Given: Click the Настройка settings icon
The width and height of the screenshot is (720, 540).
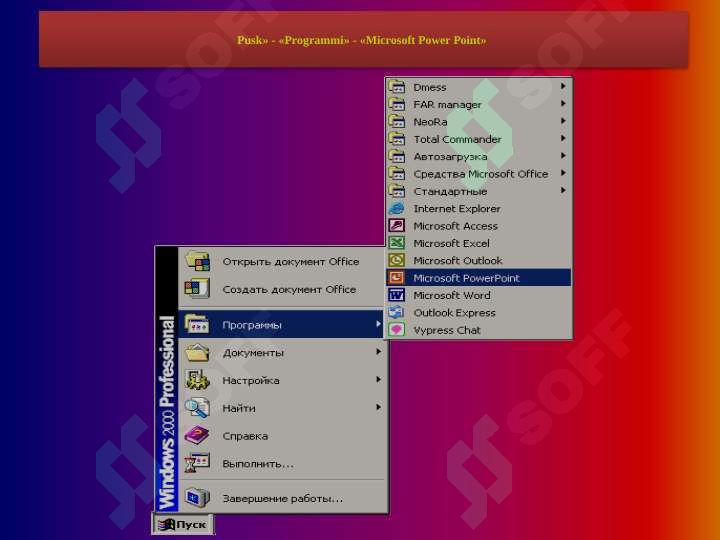Looking at the screenshot, I should pyautogui.click(x=197, y=380).
